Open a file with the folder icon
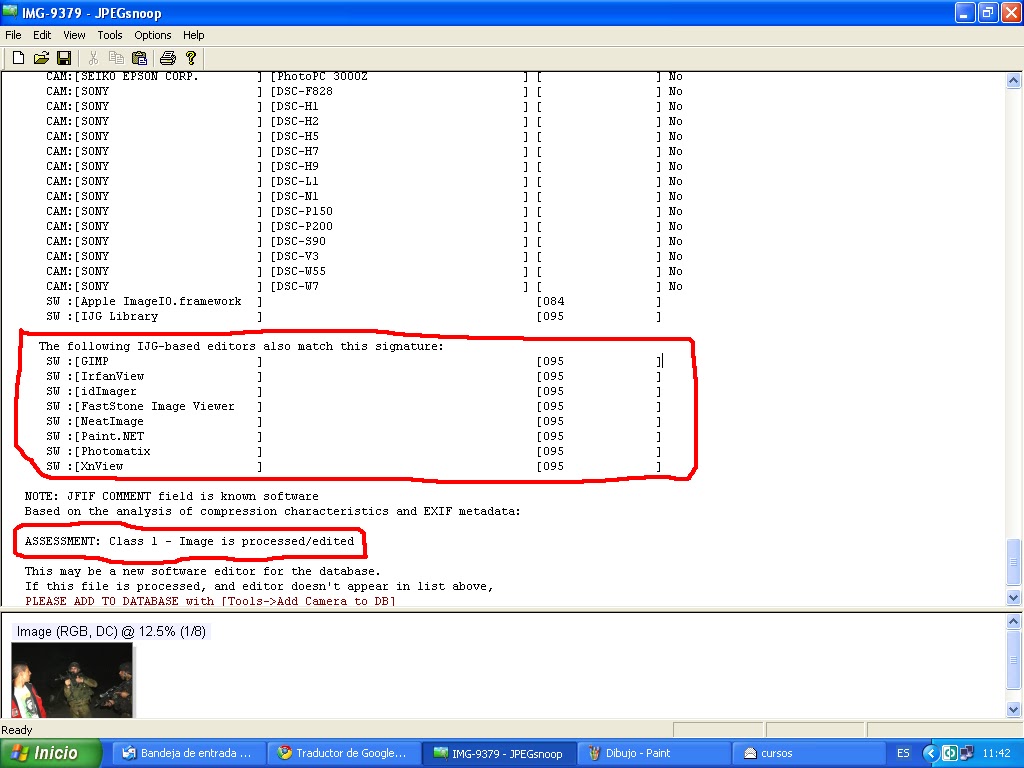Screen dimensions: 1024x768 coord(41,58)
